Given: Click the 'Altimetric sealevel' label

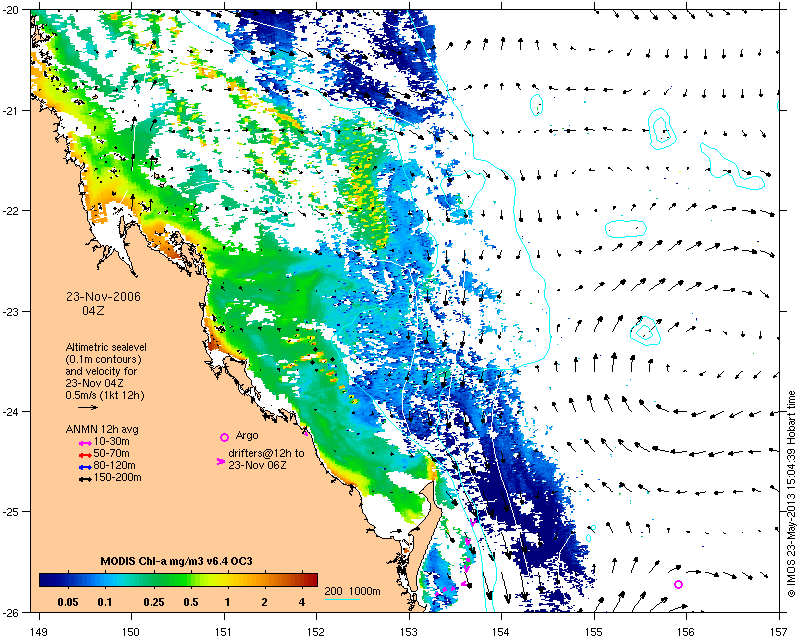Looking at the screenshot, I should [106, 347].
